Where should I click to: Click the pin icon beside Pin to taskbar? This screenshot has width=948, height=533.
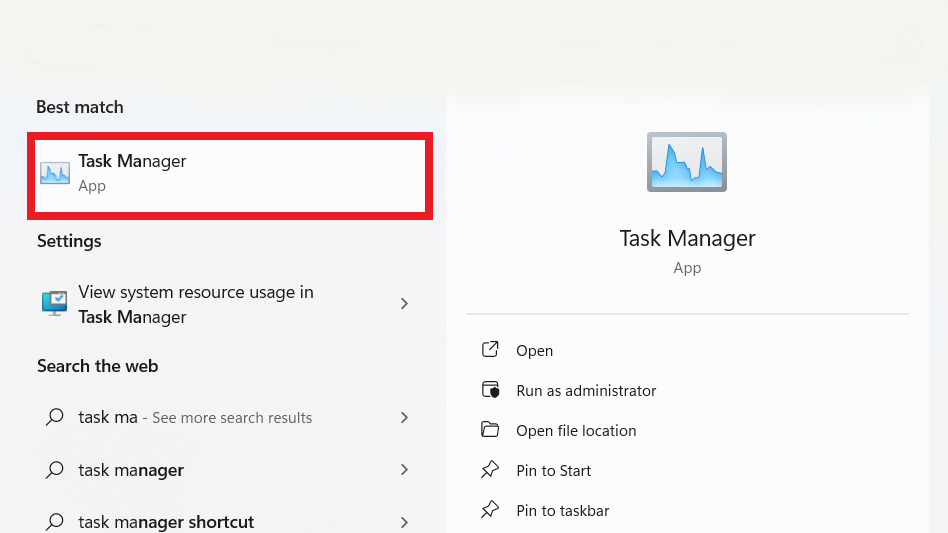[x=490, y=509]
